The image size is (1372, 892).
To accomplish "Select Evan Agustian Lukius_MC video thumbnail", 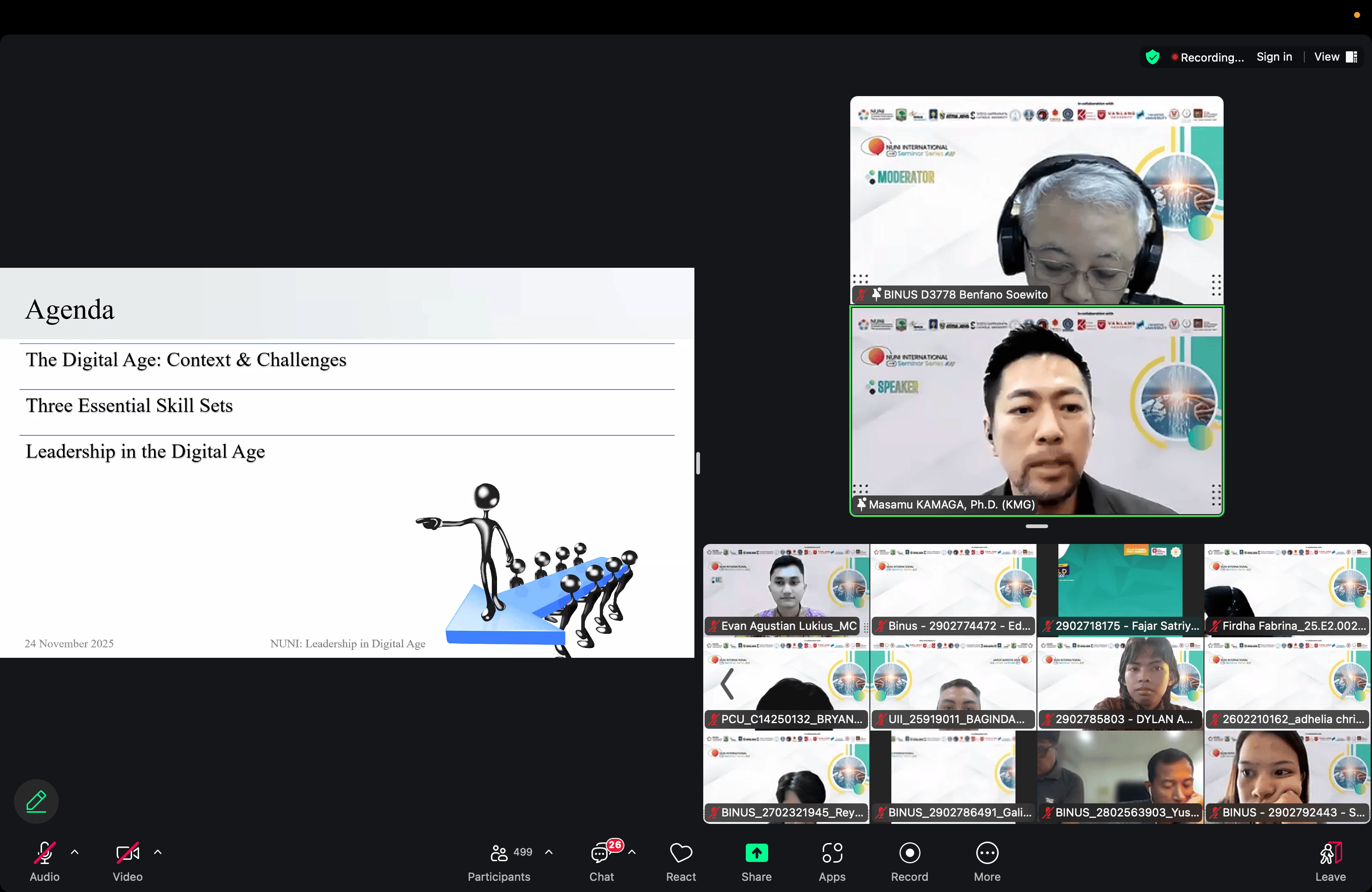I will pyautogui.click(x=786, y=588).
